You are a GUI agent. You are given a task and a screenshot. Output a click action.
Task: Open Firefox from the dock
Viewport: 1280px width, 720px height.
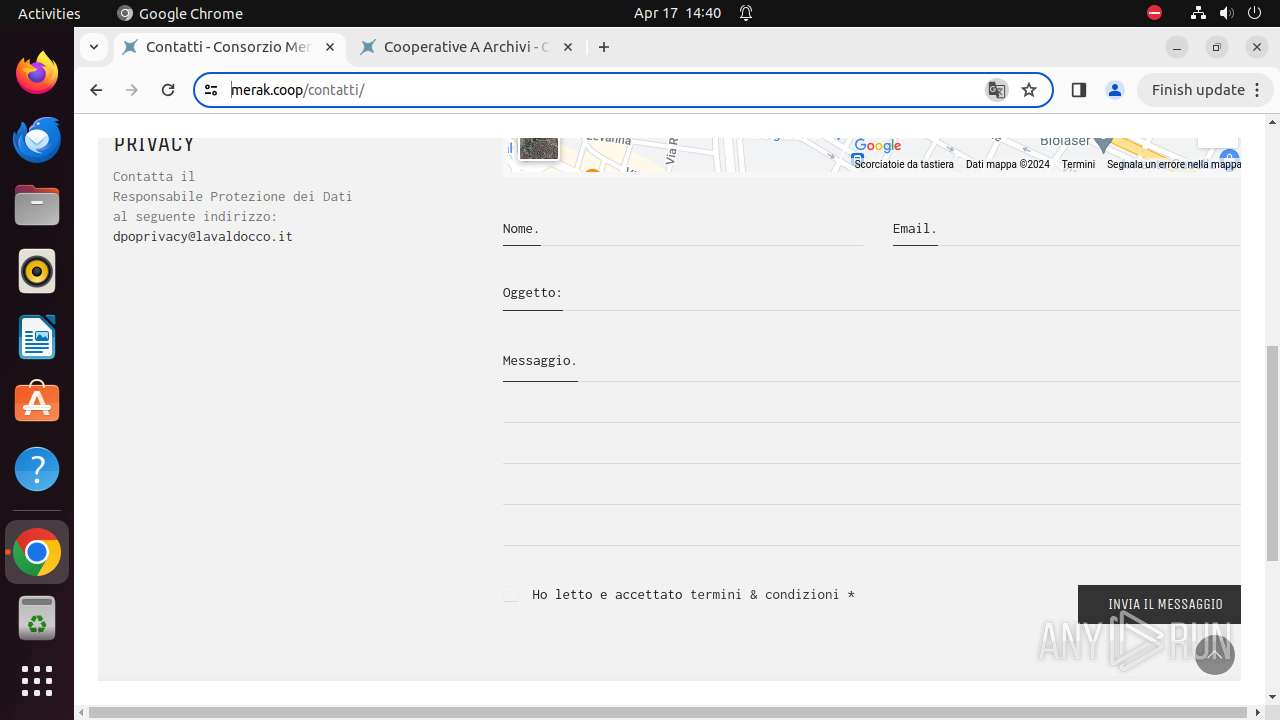37,73
